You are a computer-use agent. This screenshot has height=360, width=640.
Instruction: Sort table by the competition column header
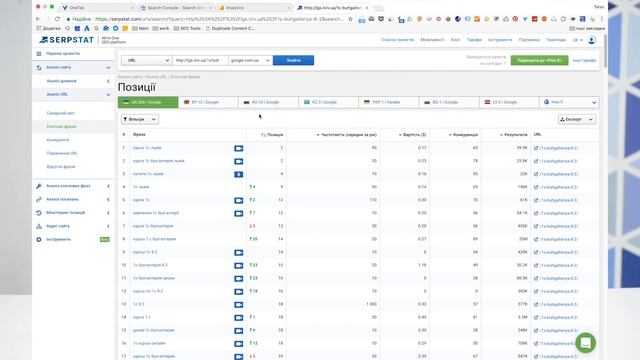pyautogui.click(x=463, y=135)
